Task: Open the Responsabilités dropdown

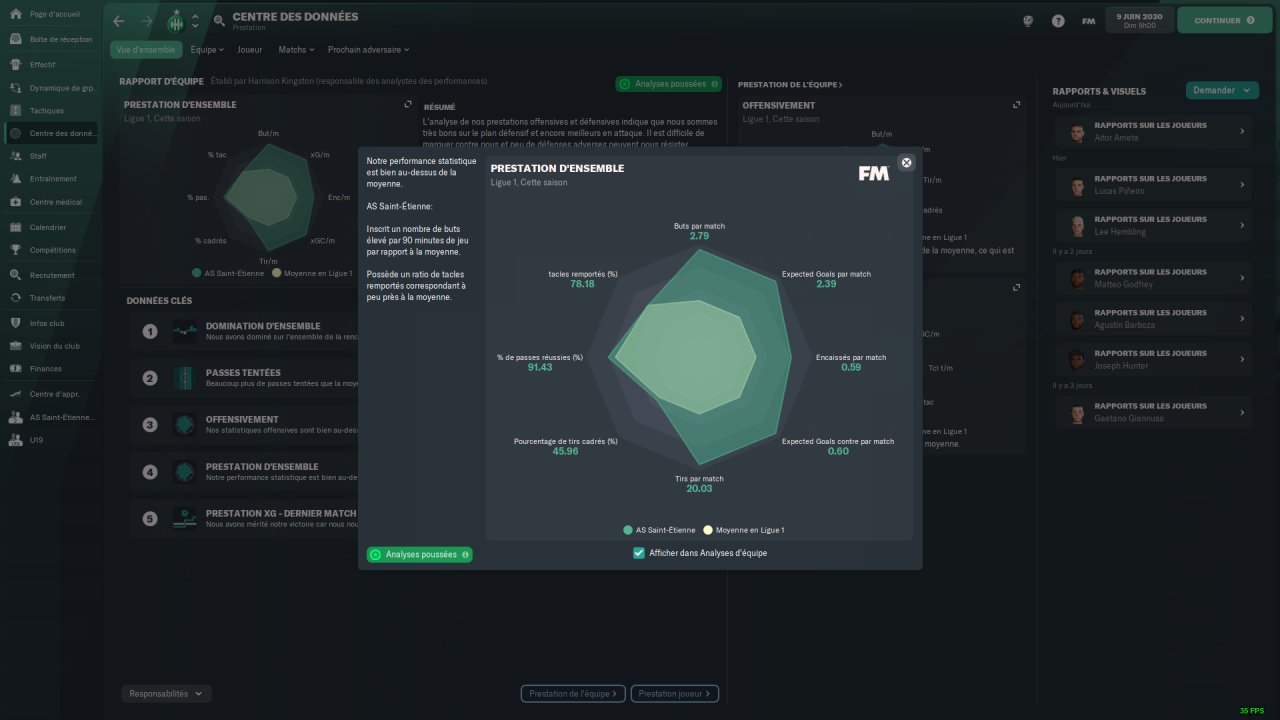Action: [166, 693]
